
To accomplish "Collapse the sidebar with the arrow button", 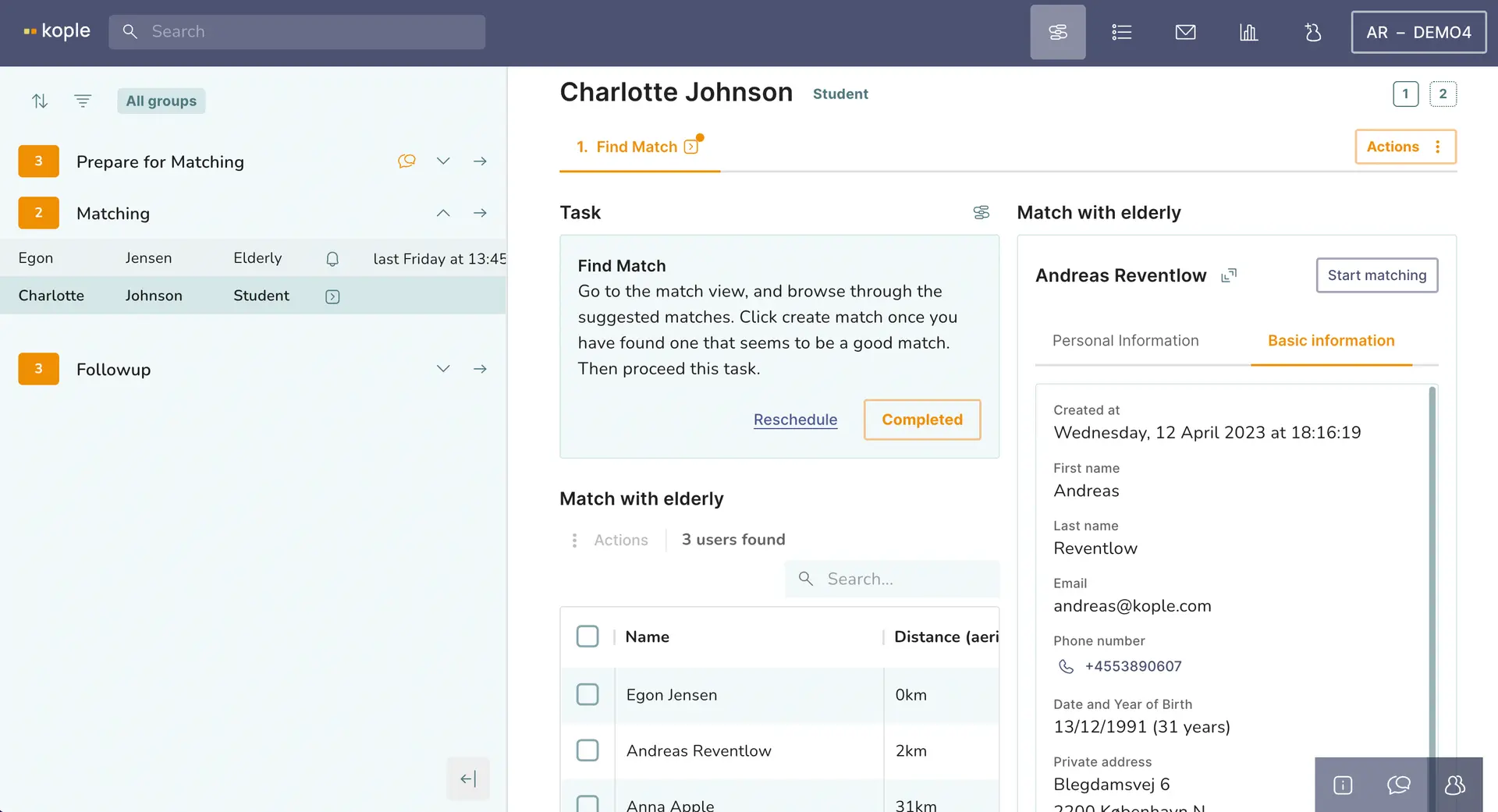I will pos(468,778).
